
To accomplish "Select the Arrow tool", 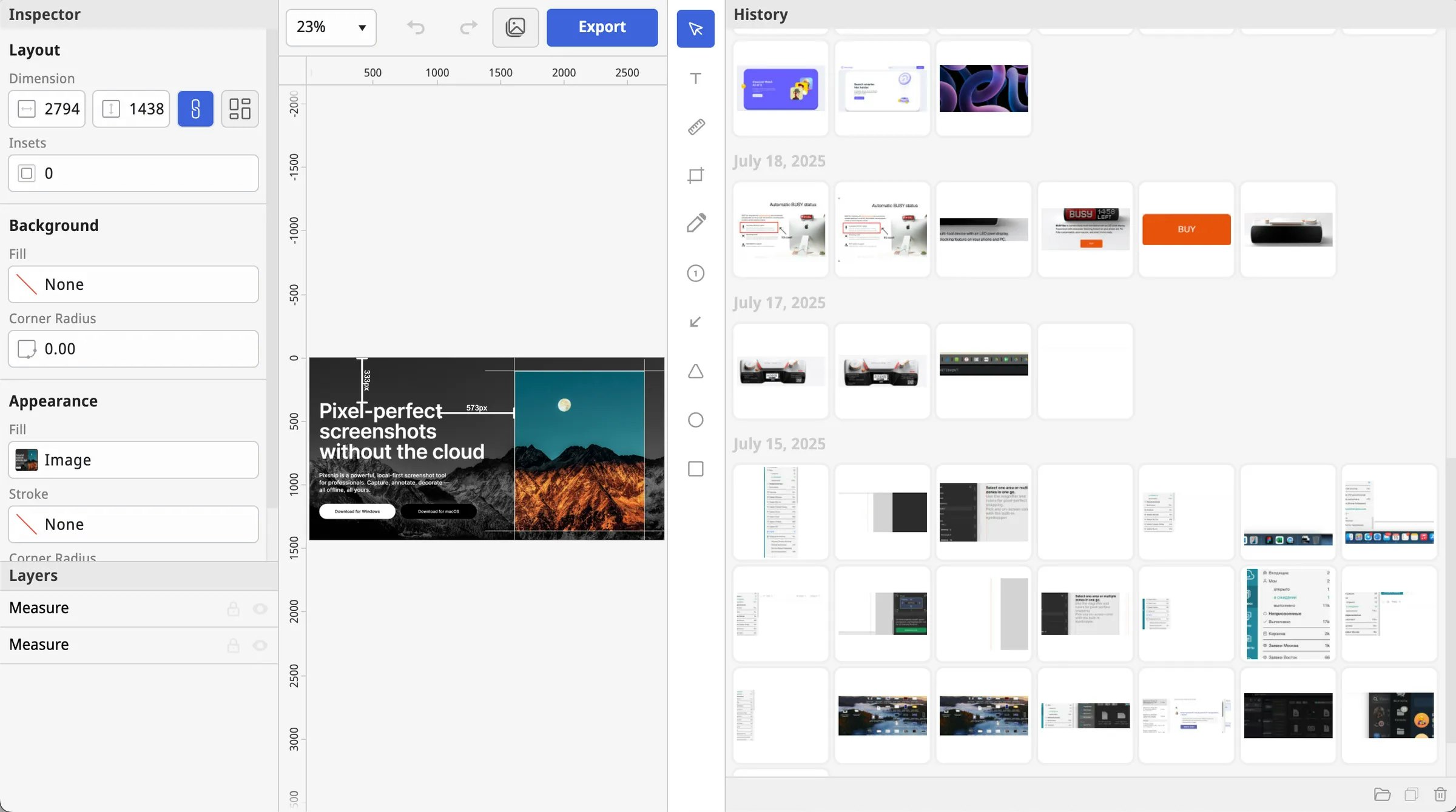I will click(695, 322).
